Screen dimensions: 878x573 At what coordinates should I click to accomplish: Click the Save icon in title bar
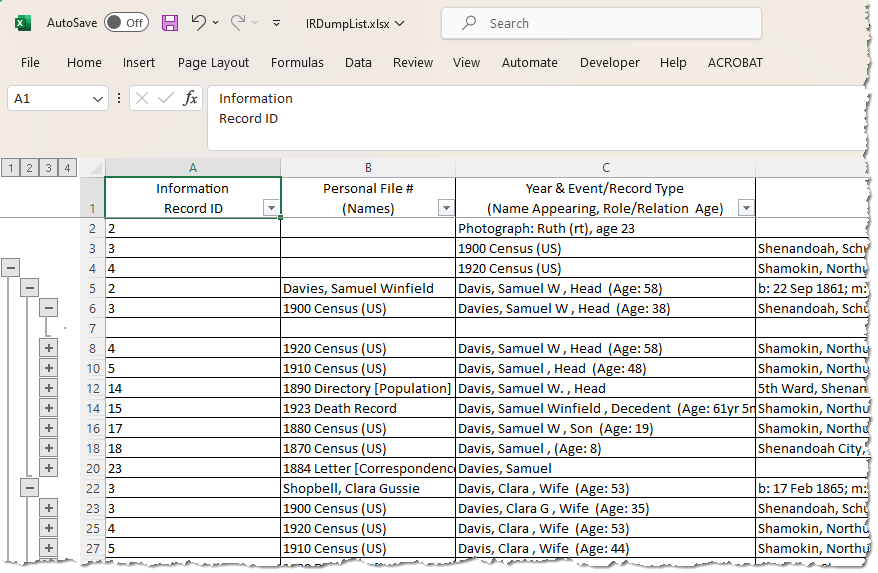(x=170, y=22)
